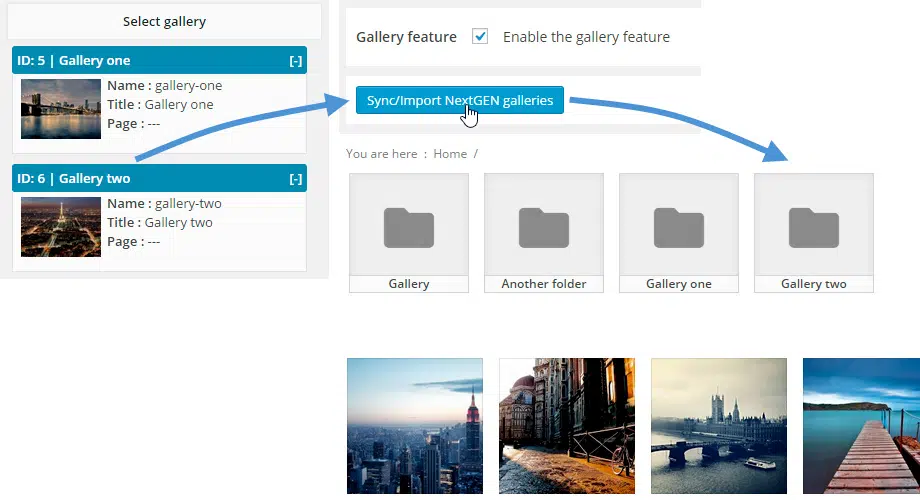
Task: Open the Another folder icon
Action: point(543,227)
